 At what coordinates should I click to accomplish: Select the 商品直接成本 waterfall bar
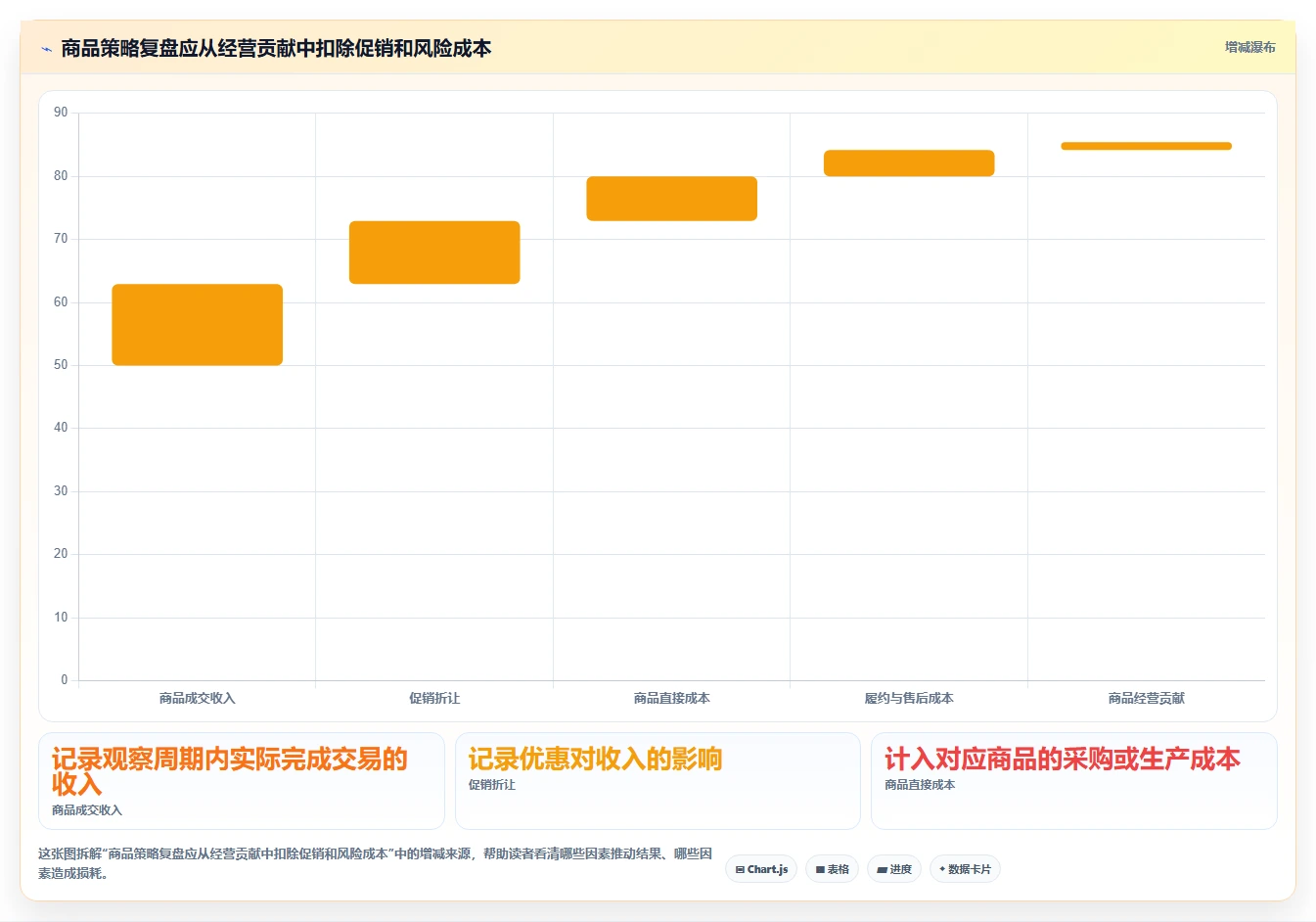click(x=672, y=199)
